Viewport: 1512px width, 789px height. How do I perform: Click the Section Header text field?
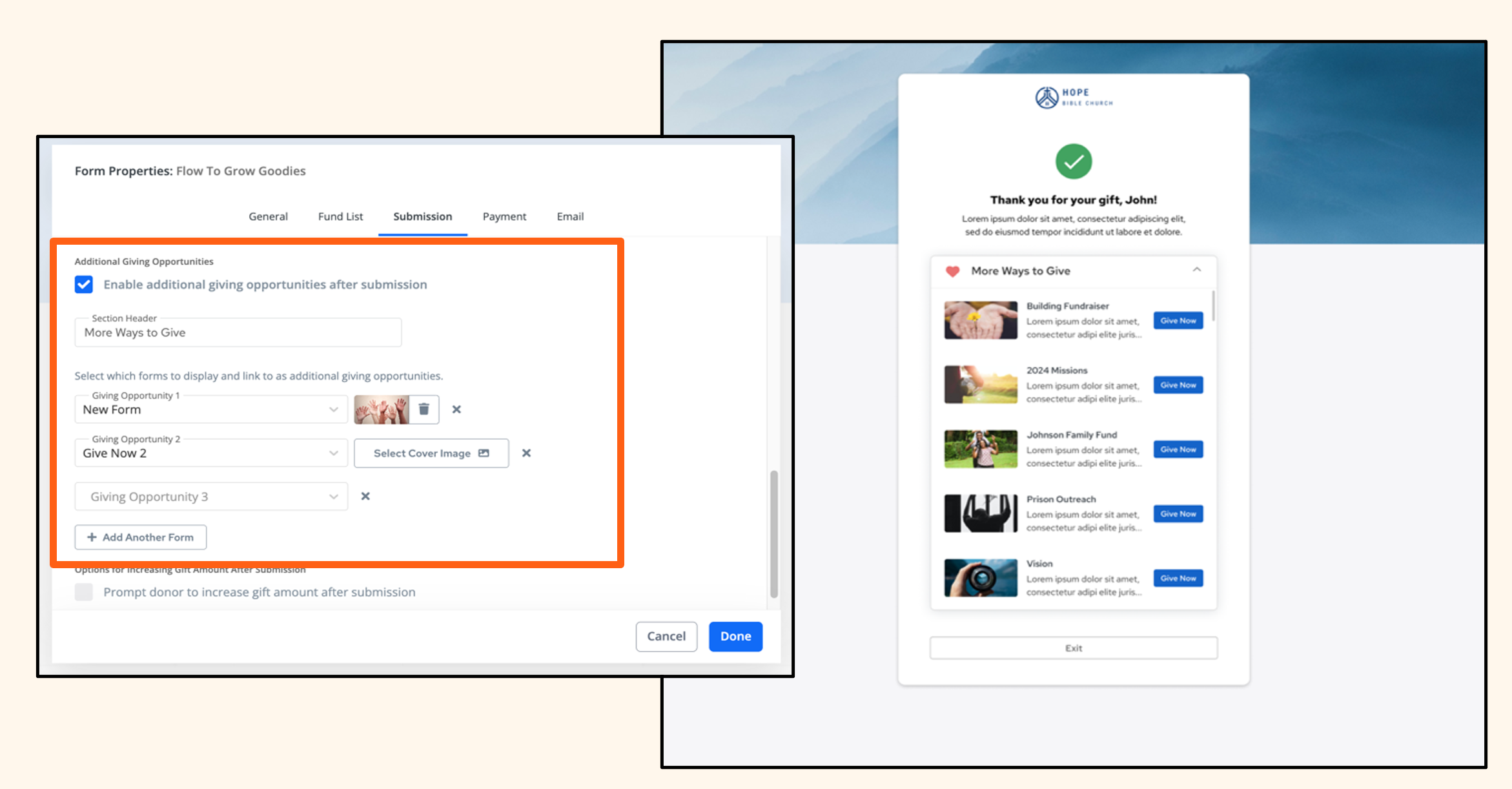click(x=238, y=333)
